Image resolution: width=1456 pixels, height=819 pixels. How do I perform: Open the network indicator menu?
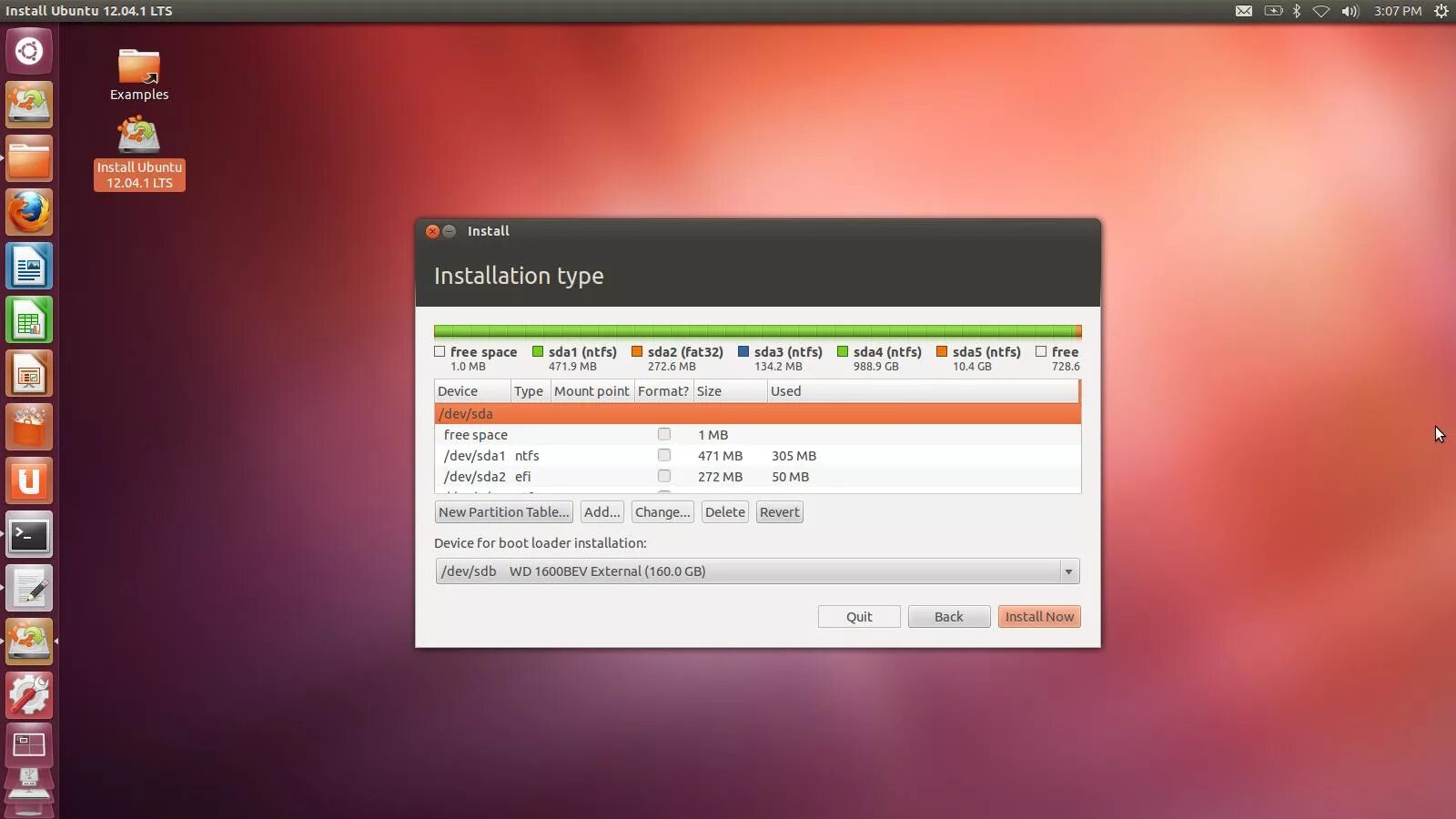[x=1321, y=11]
